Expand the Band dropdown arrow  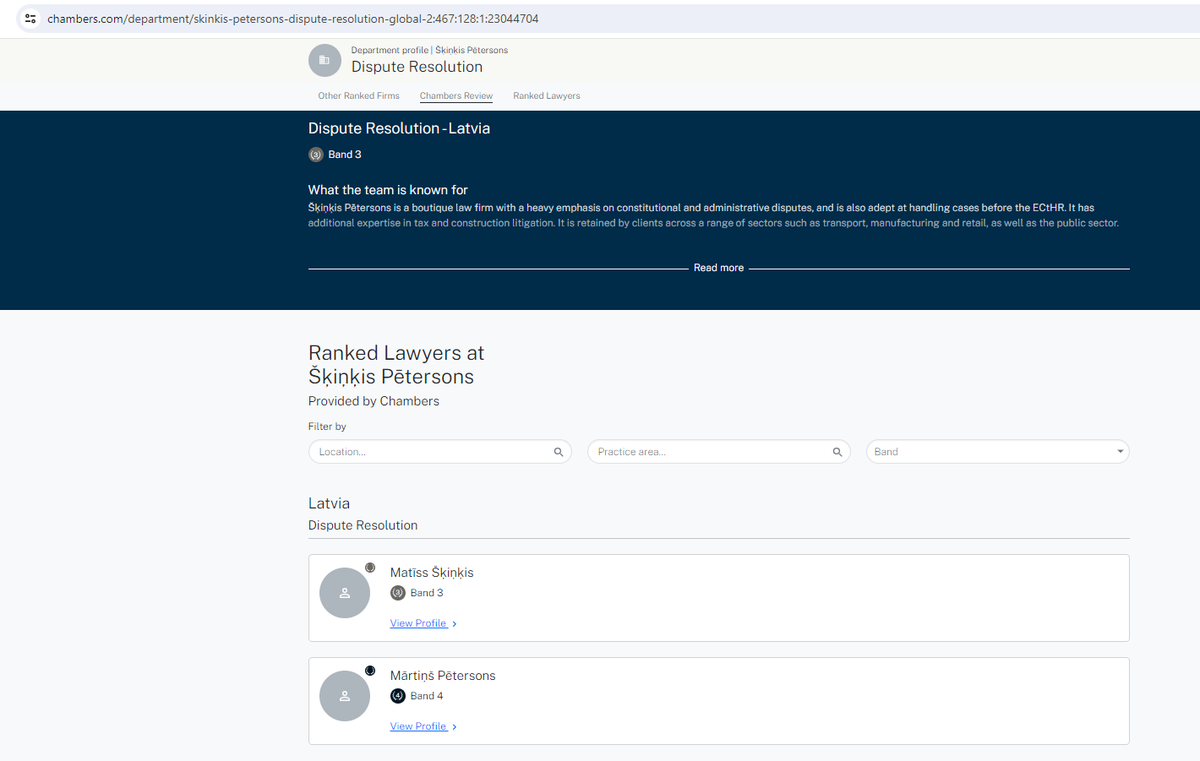1119,452
